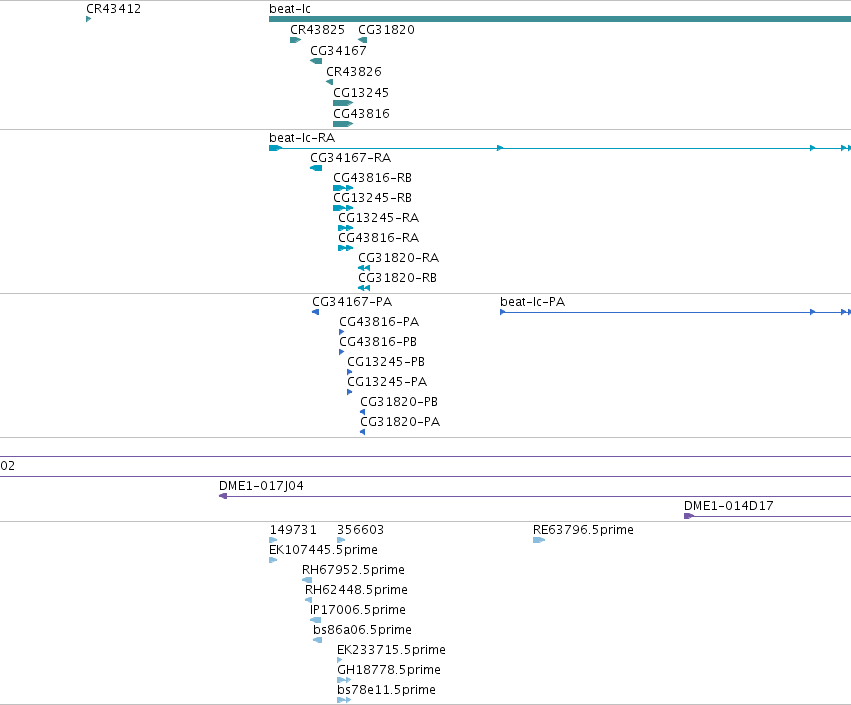Select the CR43826 gene arrow
The width and height of the screenshot is (851, 705).
329,82
